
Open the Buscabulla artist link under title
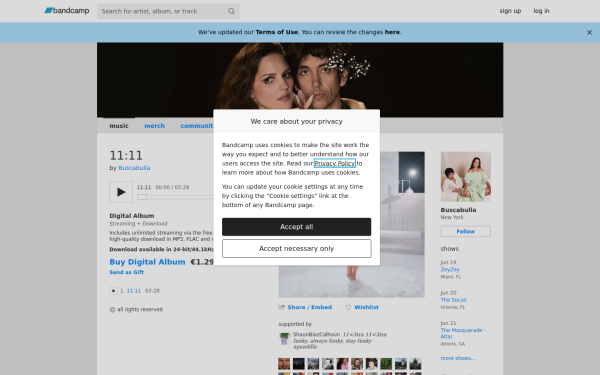coord(134,168)
